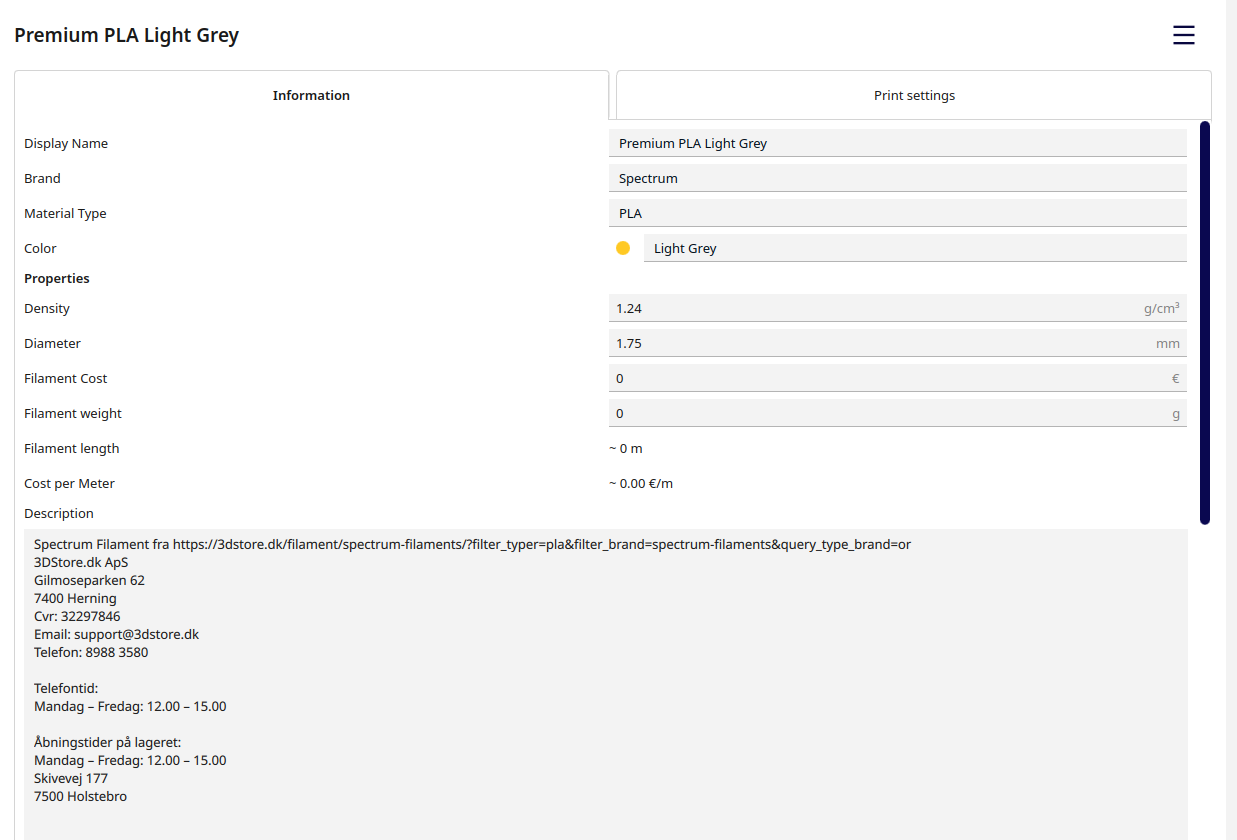The width and height of the screenshot is (1237, 840).
Task: Edit the Filament Cost field
Action: tap(898, 378)
